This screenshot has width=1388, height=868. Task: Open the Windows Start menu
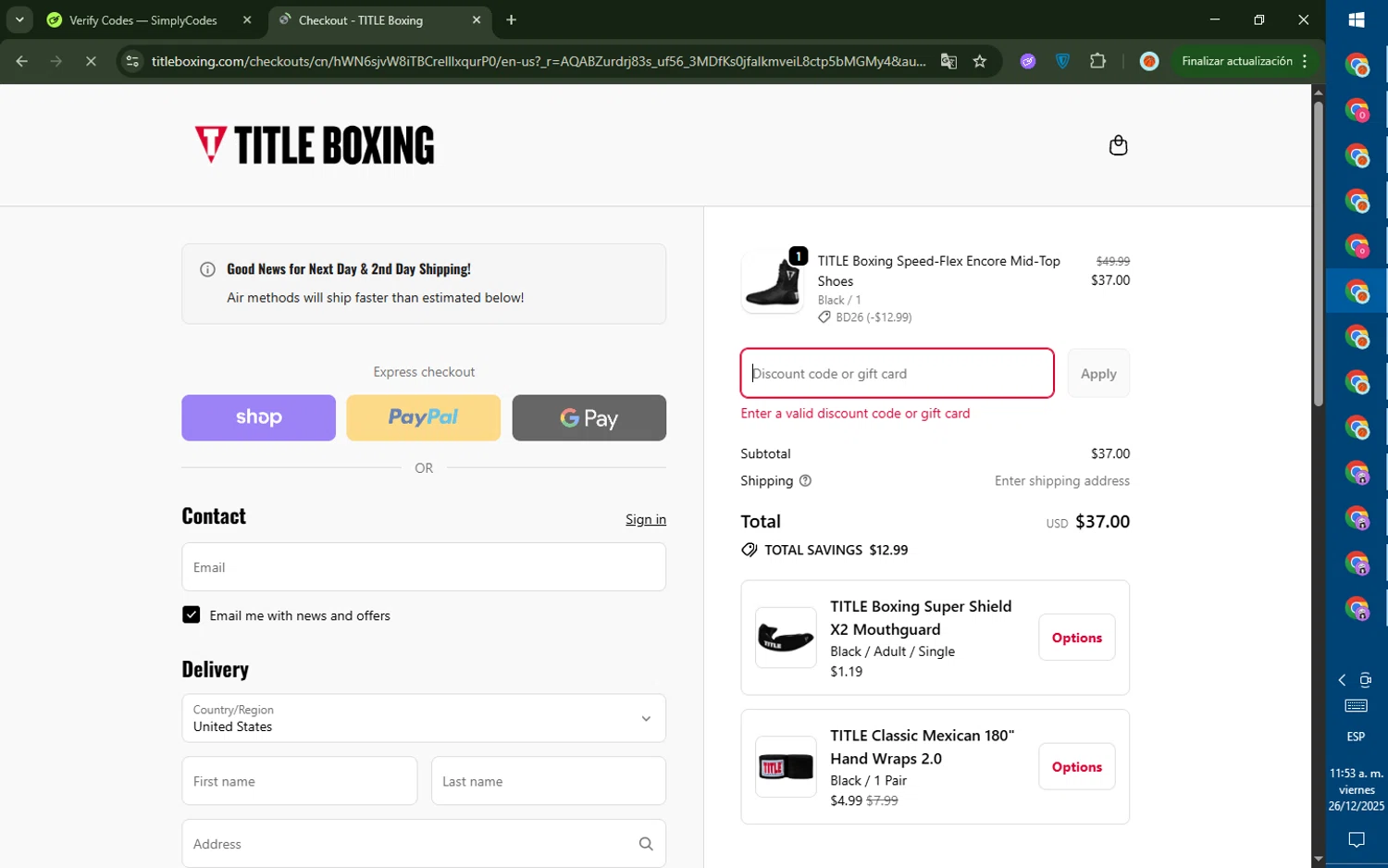point(1357,19)
